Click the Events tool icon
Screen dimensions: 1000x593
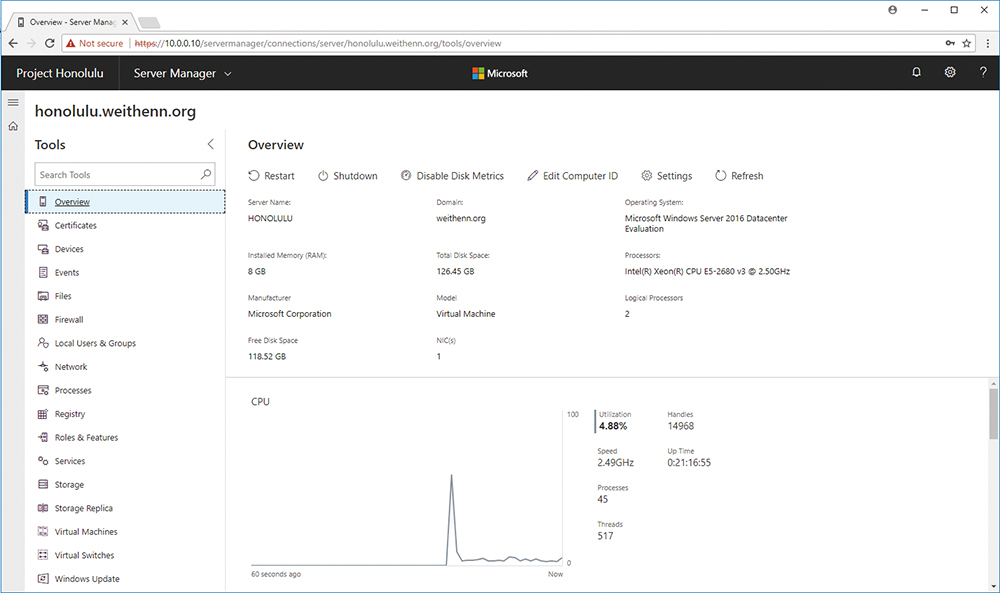point(43,272)
